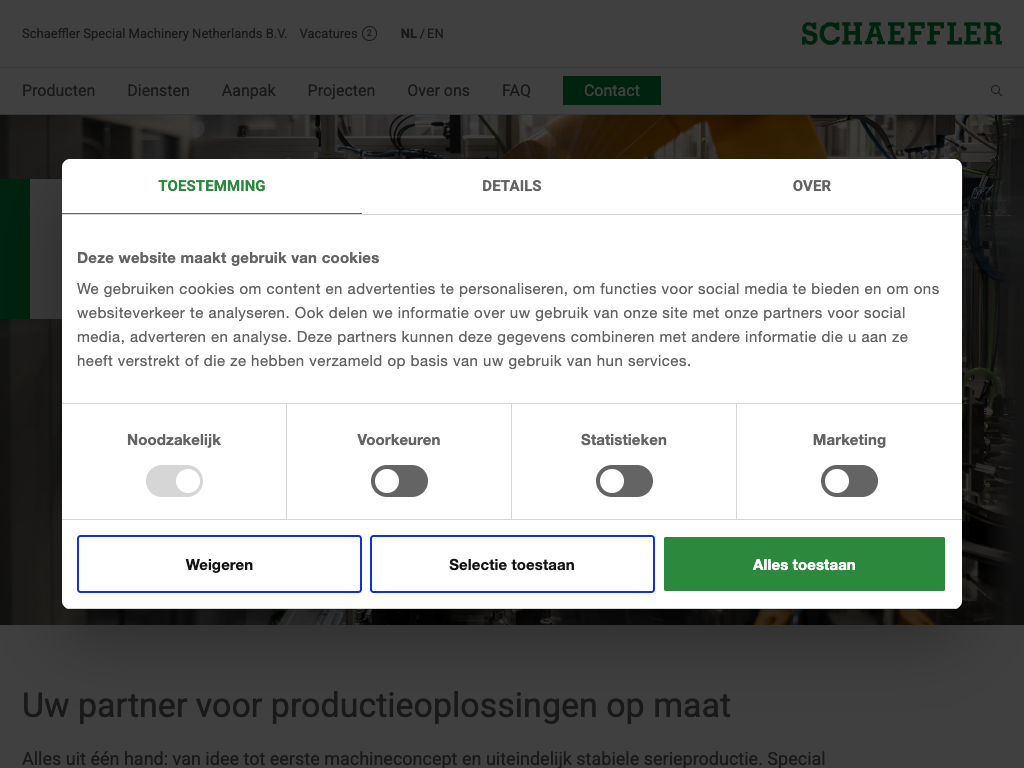Image resolution: width=1024 pixels, height=768 pixels.
Task: Select the Toestemming tab
Action: (212, 186)
